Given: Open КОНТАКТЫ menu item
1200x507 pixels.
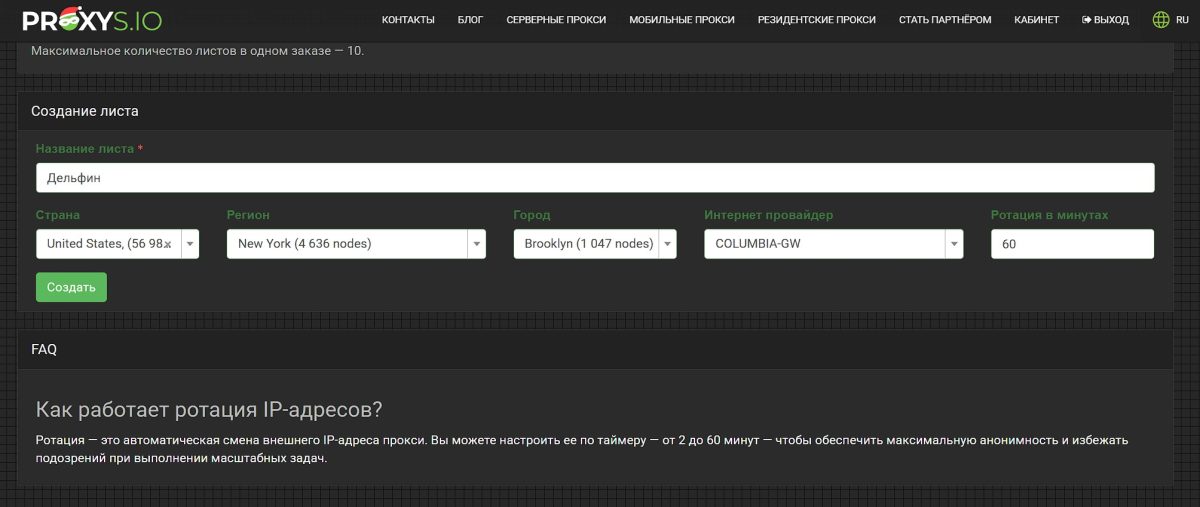Looking at the screenshot, I should click(408, 20).
